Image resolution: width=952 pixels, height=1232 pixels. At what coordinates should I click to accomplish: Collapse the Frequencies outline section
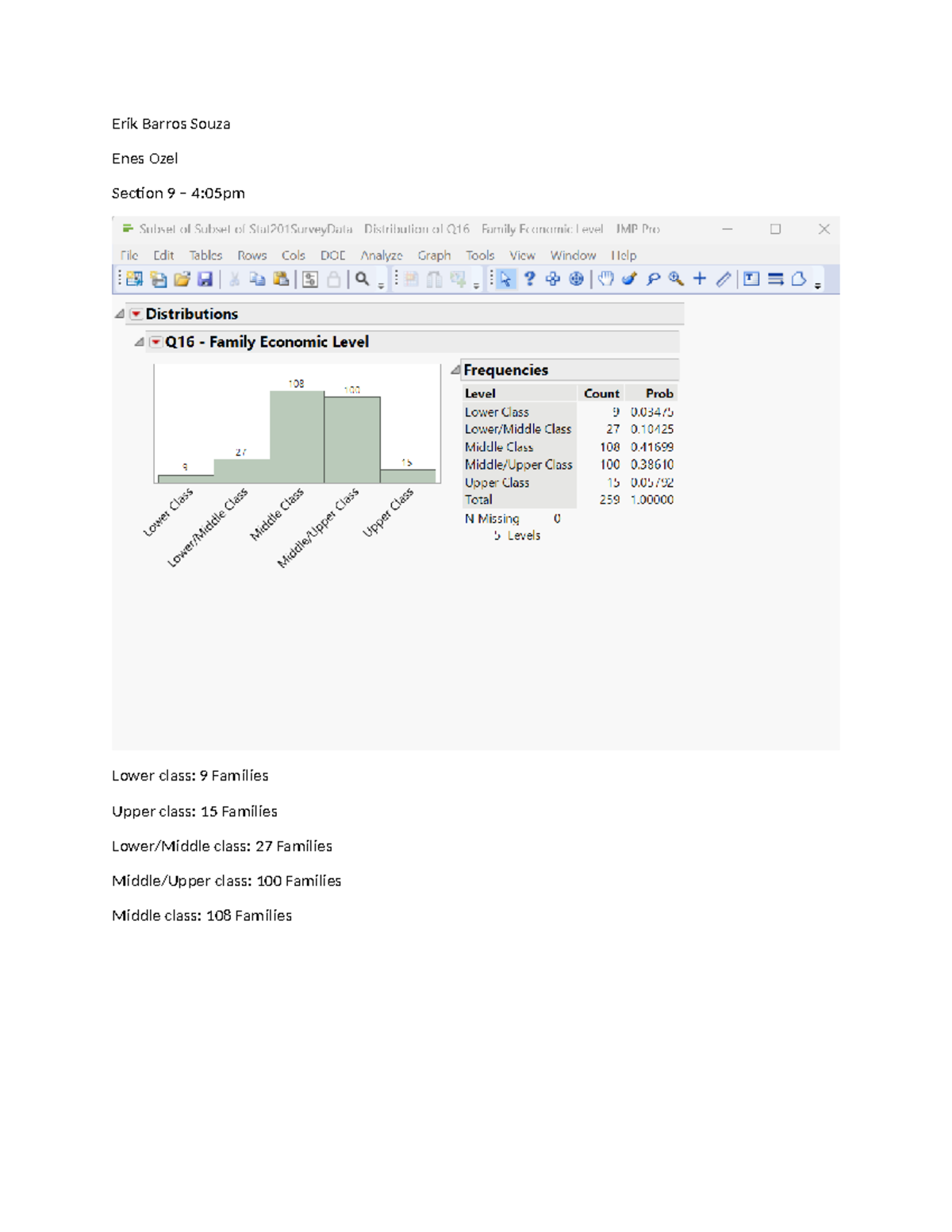pyautogui.click(x=457, y=370)
